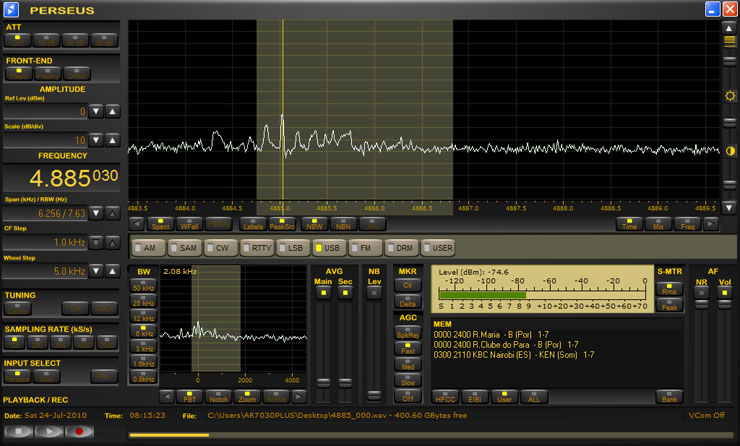740x446 pixels.
Task: Enable the Mix button
Action: (x=658, y=224)
